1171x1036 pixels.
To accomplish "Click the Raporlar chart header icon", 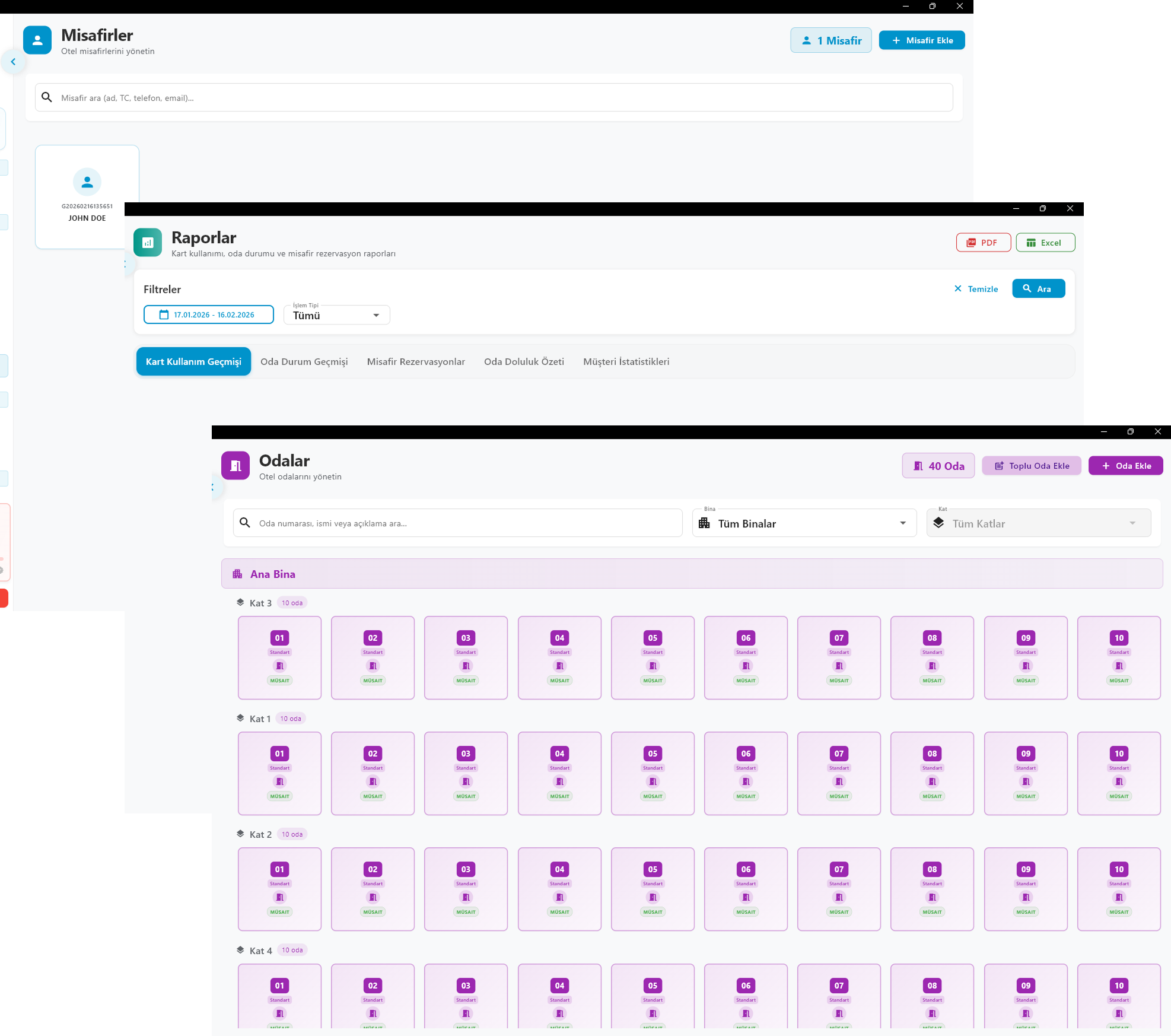I will point(148,243).
